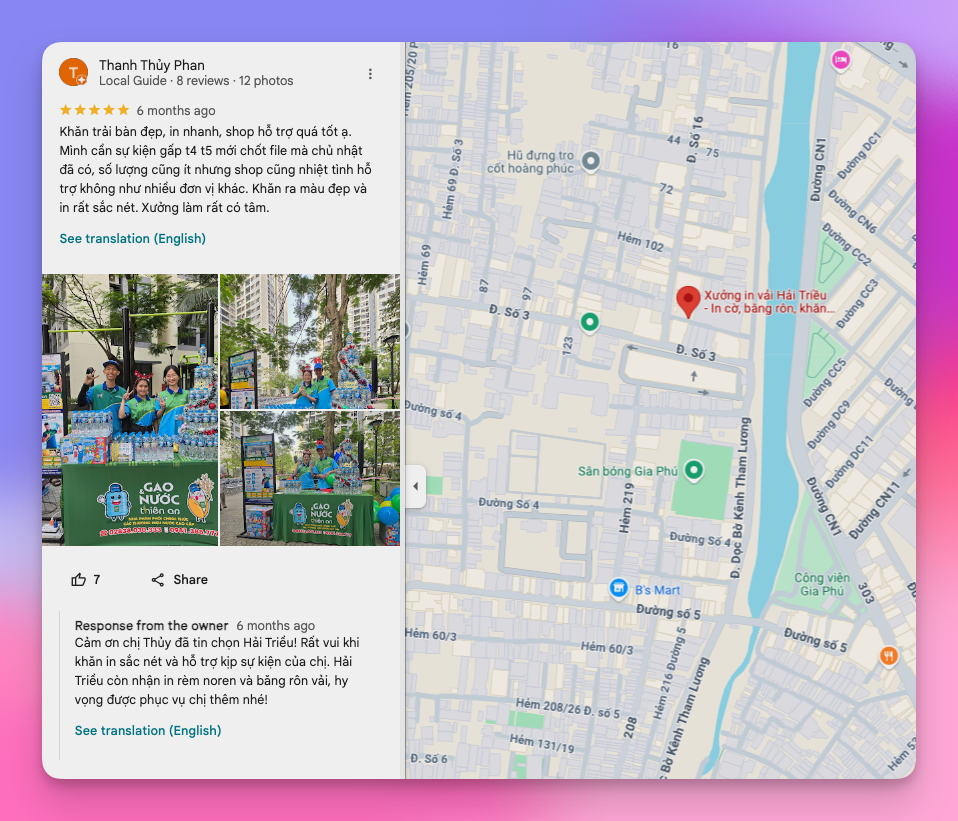Click the reviewer name Thanh Thủy Phan
Screen dimensions: 958x821
(152, 65)
